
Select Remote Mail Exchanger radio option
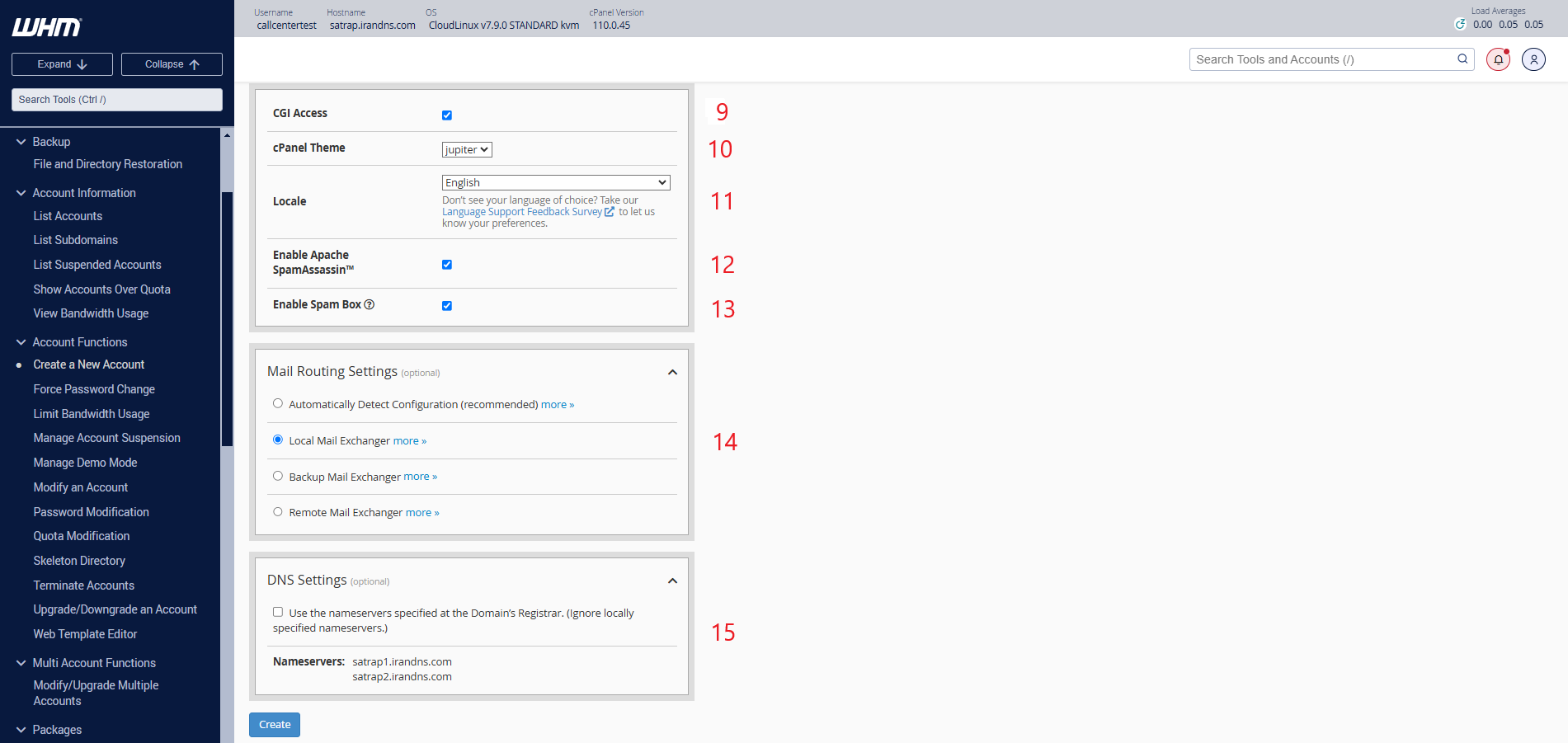278,512
